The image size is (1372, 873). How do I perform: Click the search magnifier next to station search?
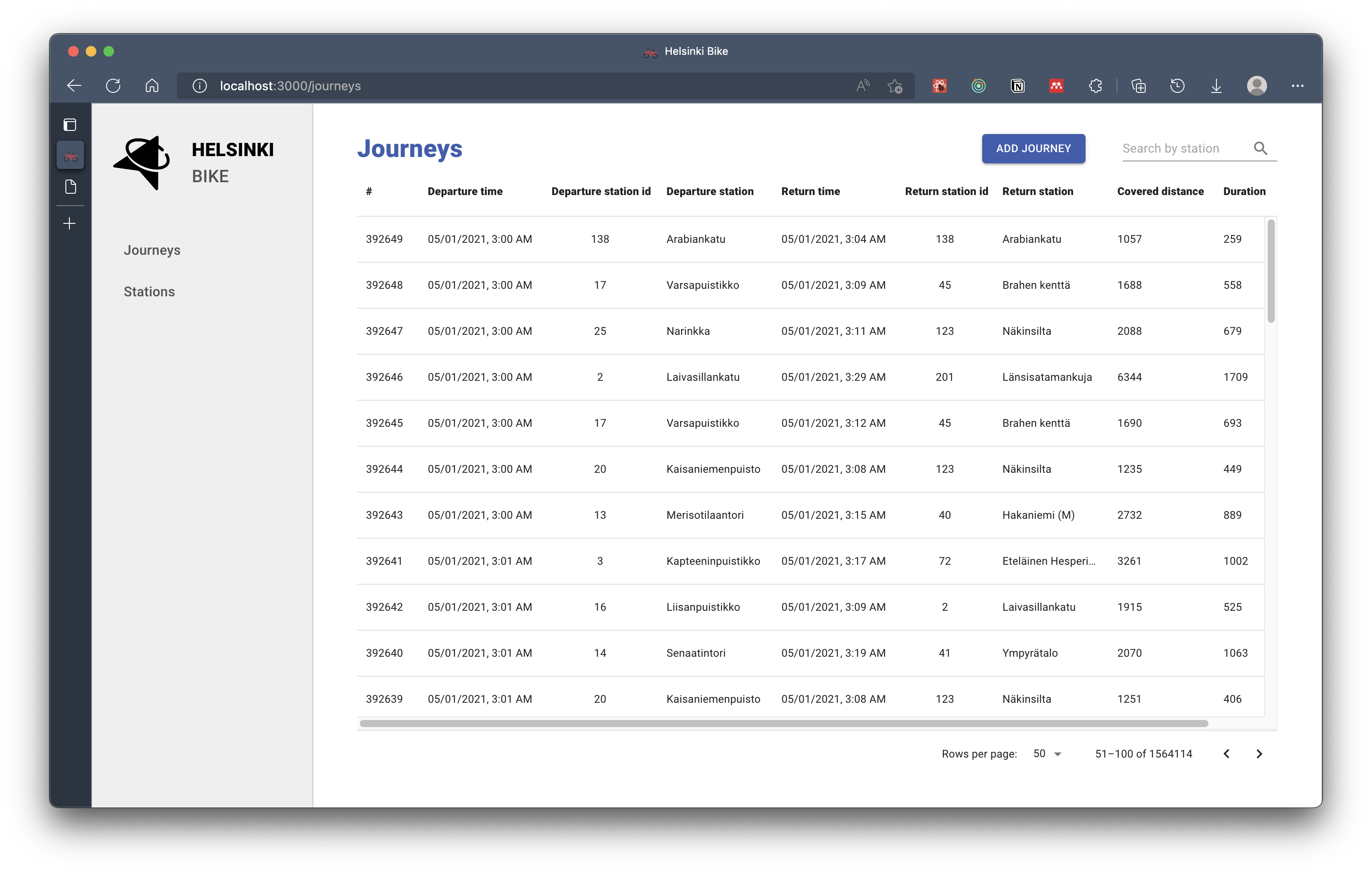click(x=1261, y=148)
